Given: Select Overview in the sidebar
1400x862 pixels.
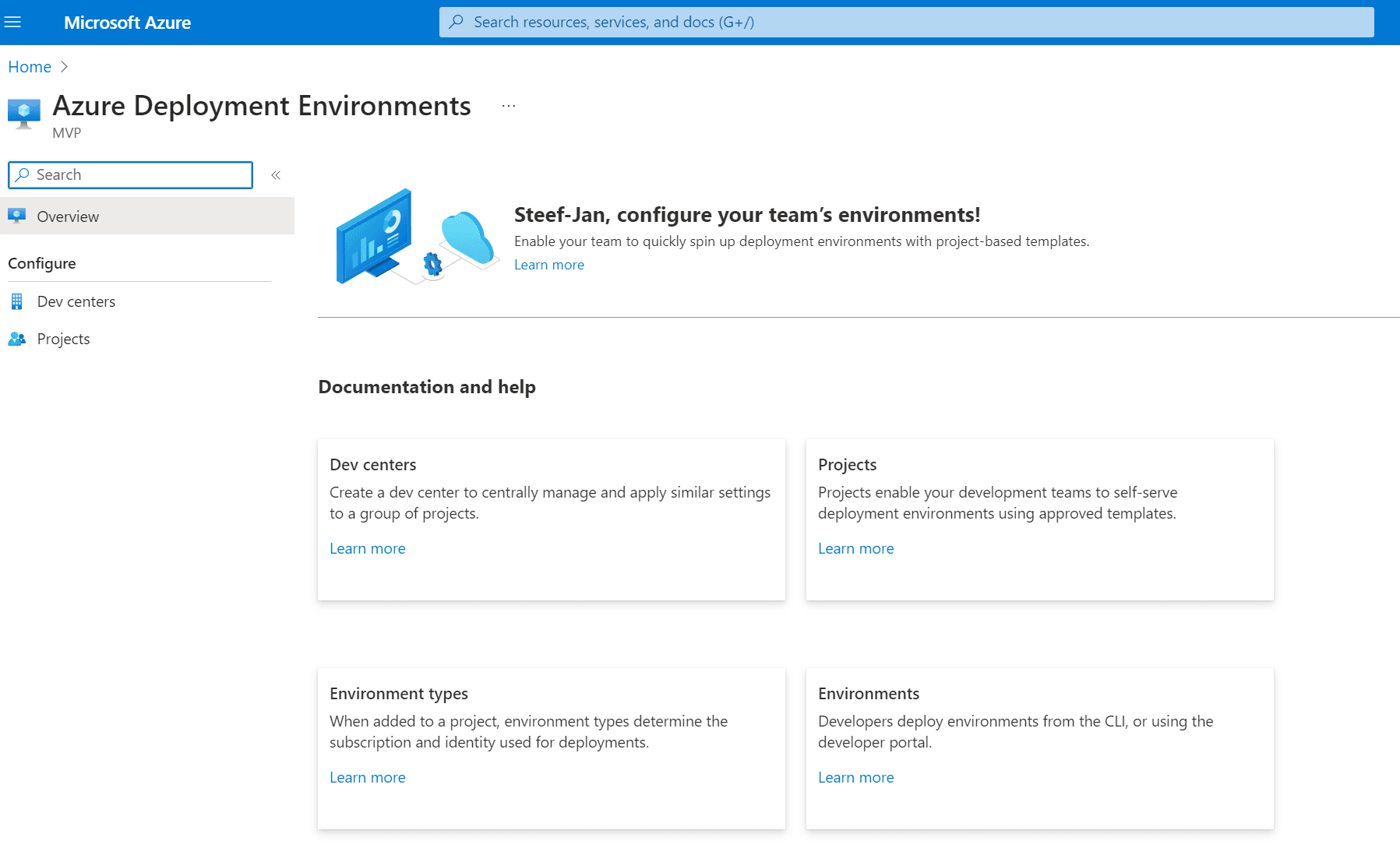Looking at the screenshot, I should [147, 216].
